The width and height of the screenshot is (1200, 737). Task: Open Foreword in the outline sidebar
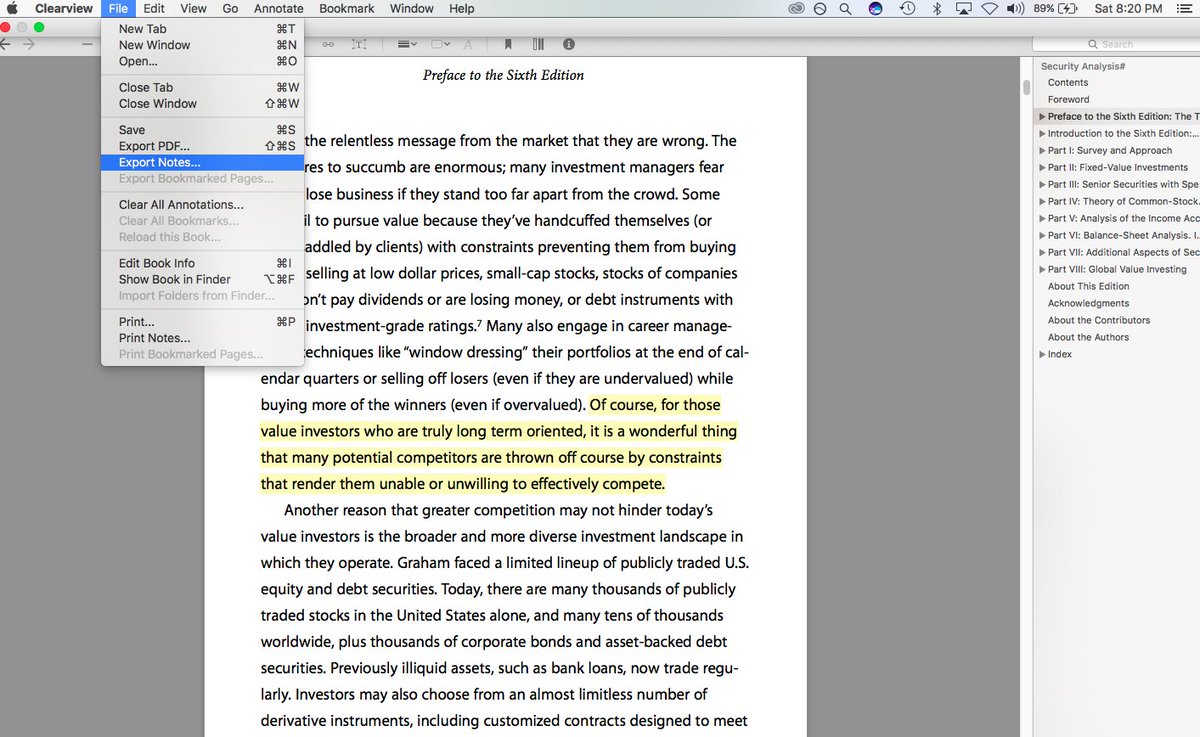[1069, 99]
